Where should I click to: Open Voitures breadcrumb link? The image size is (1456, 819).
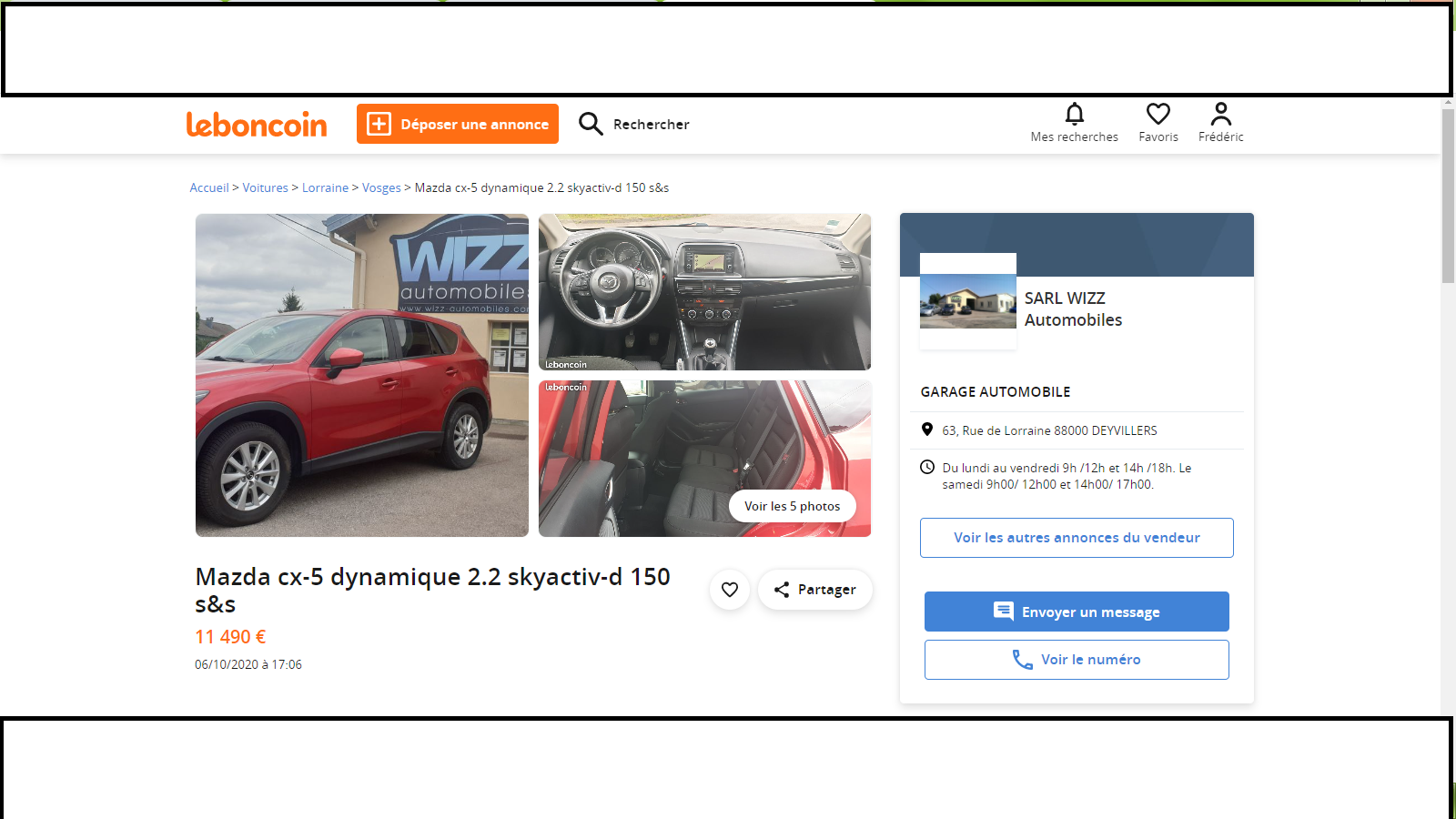pyautogui.click(x=265, y=188)
